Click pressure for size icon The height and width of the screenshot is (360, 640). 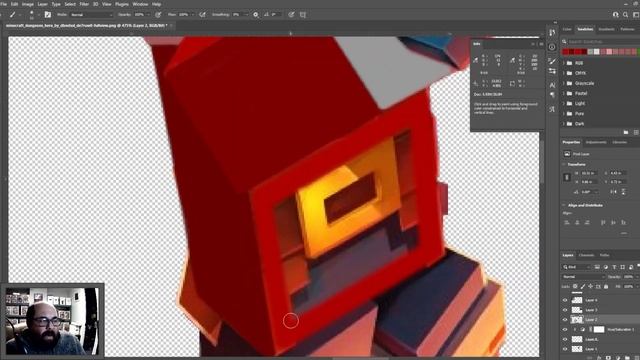point(291,15)
